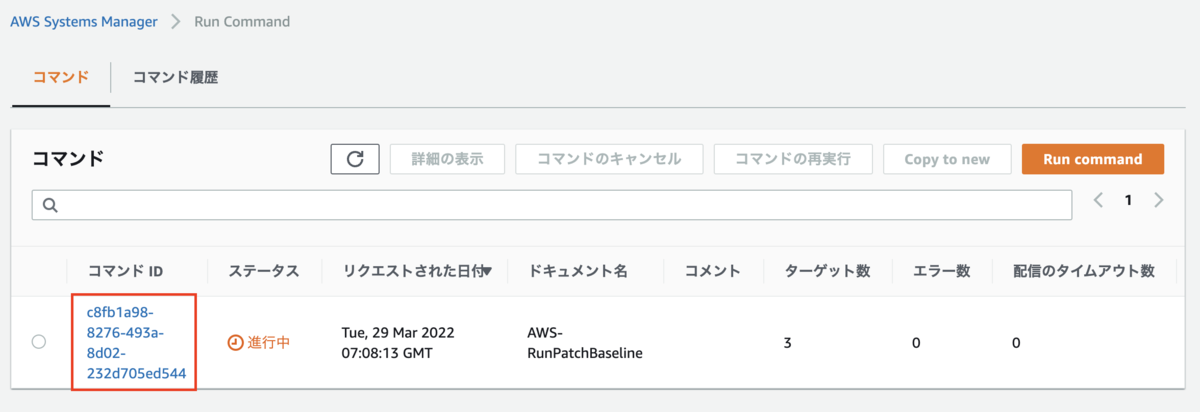1200x412 pixels.
Task: Click the search magnifier icon
Action: tap(50, 205)
